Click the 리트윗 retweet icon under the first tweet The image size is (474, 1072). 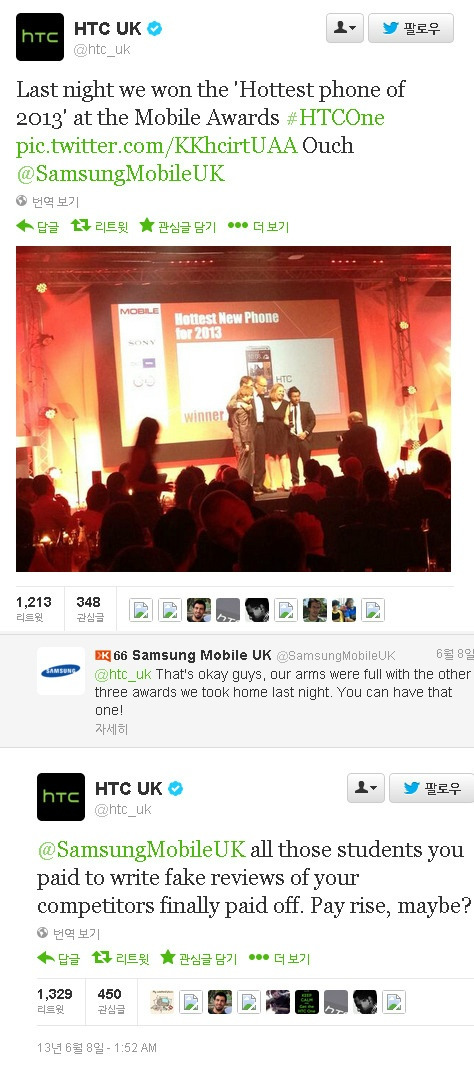81,226
